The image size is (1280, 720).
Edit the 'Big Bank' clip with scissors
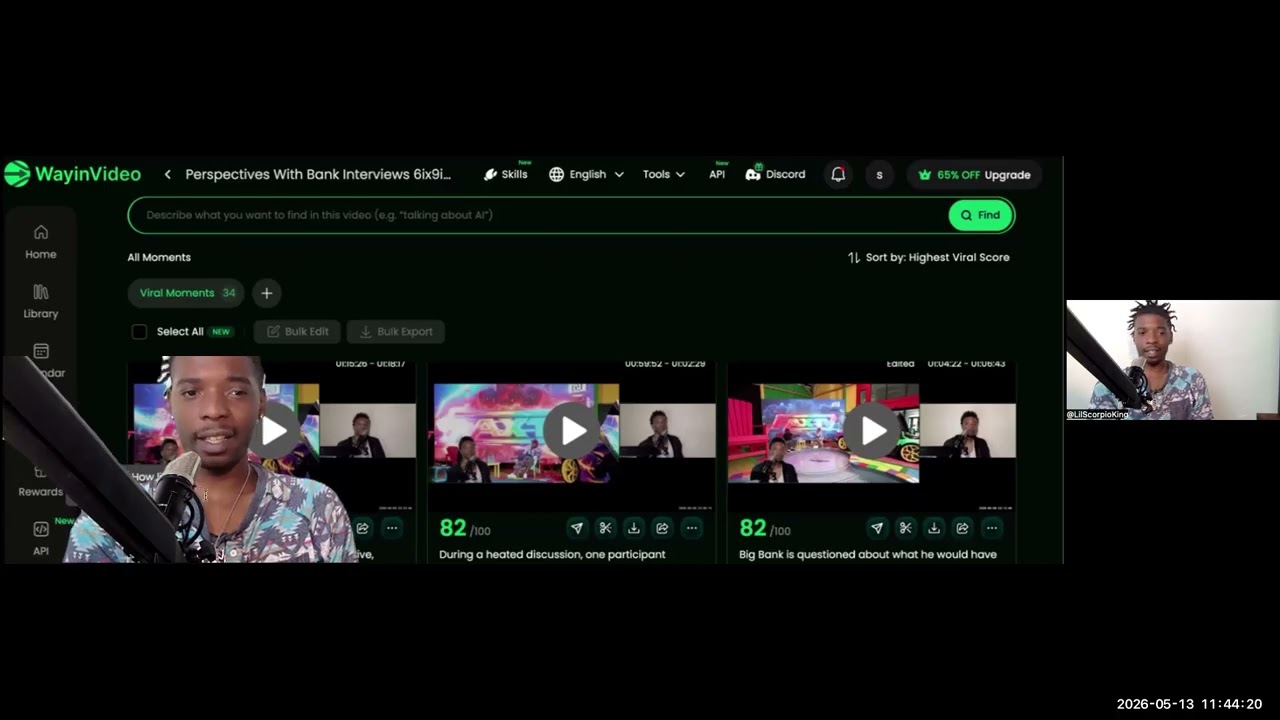905,528
